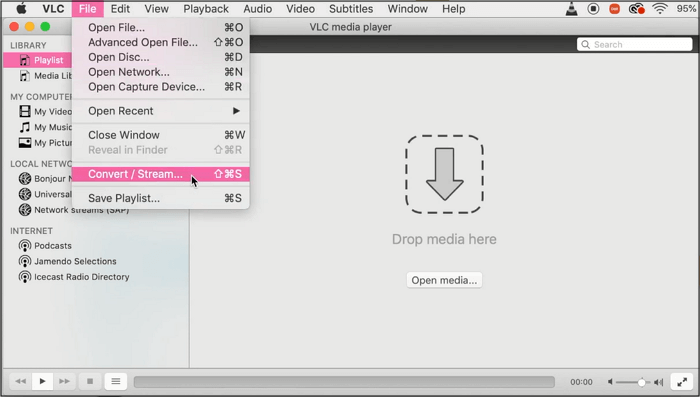Image resolution: width=700 pixels, height=397 pixels.
Task: Open the Audio menu
Action: pos(258,8)
